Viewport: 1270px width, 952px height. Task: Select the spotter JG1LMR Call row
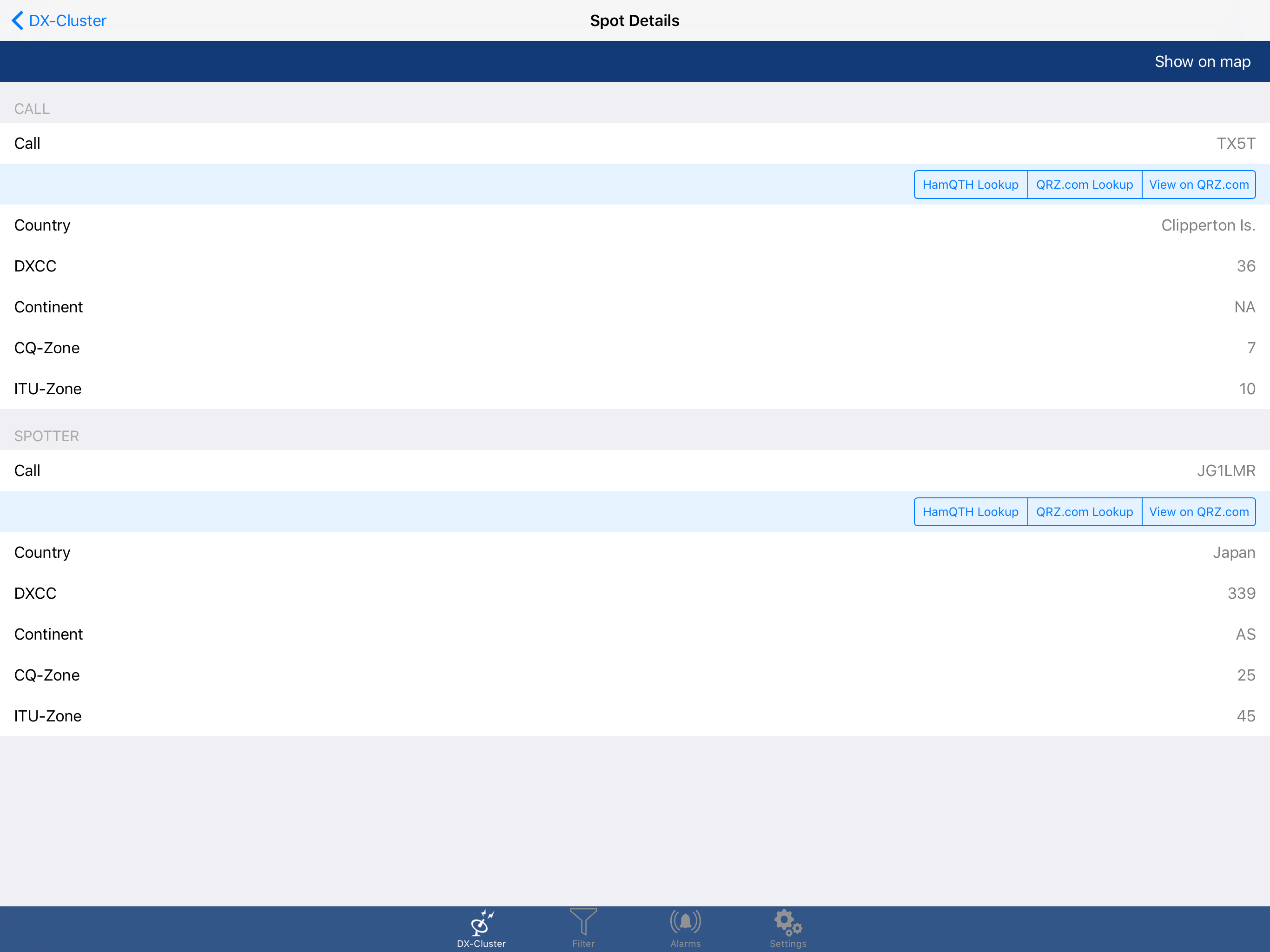(x=635, y=470)
